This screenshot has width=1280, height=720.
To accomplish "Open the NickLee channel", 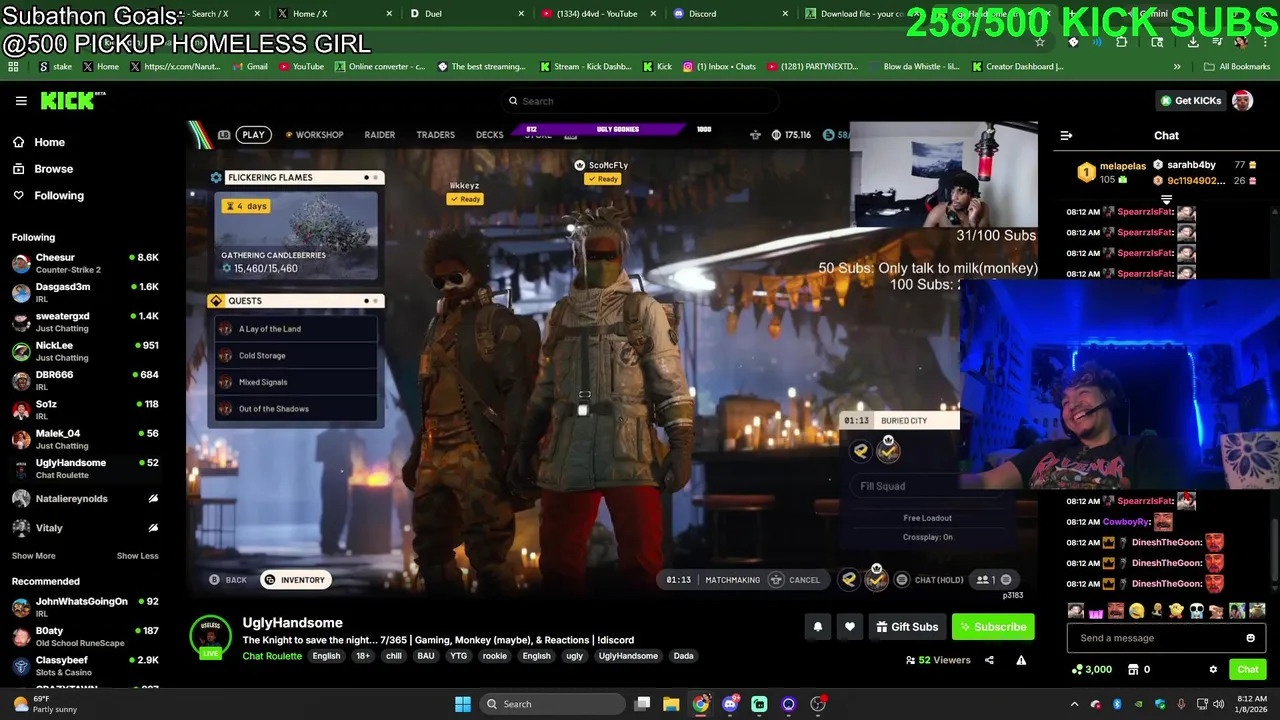I will [x=85, y=351].
